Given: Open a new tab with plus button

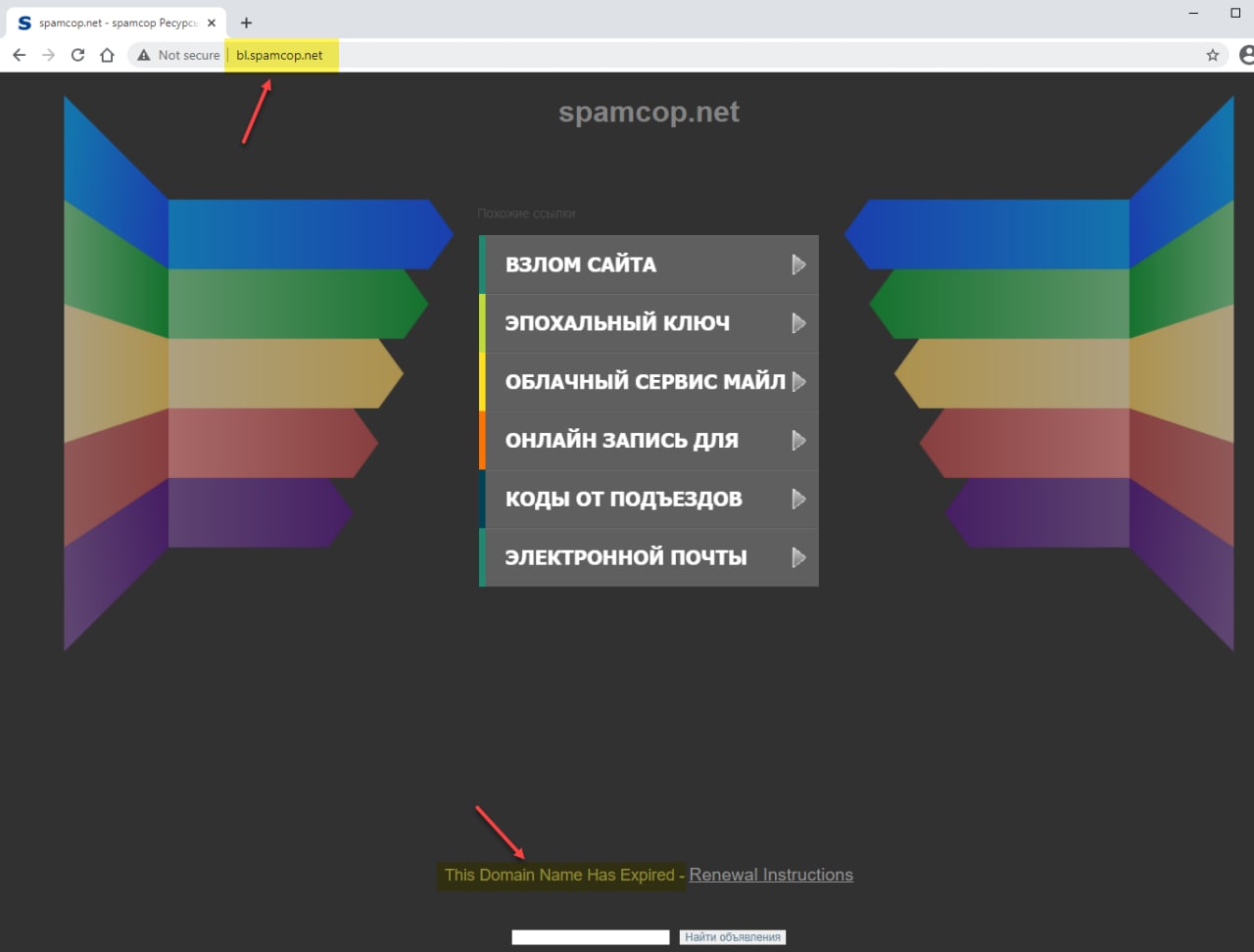Looking at the screenshot, I should point(246,23).
